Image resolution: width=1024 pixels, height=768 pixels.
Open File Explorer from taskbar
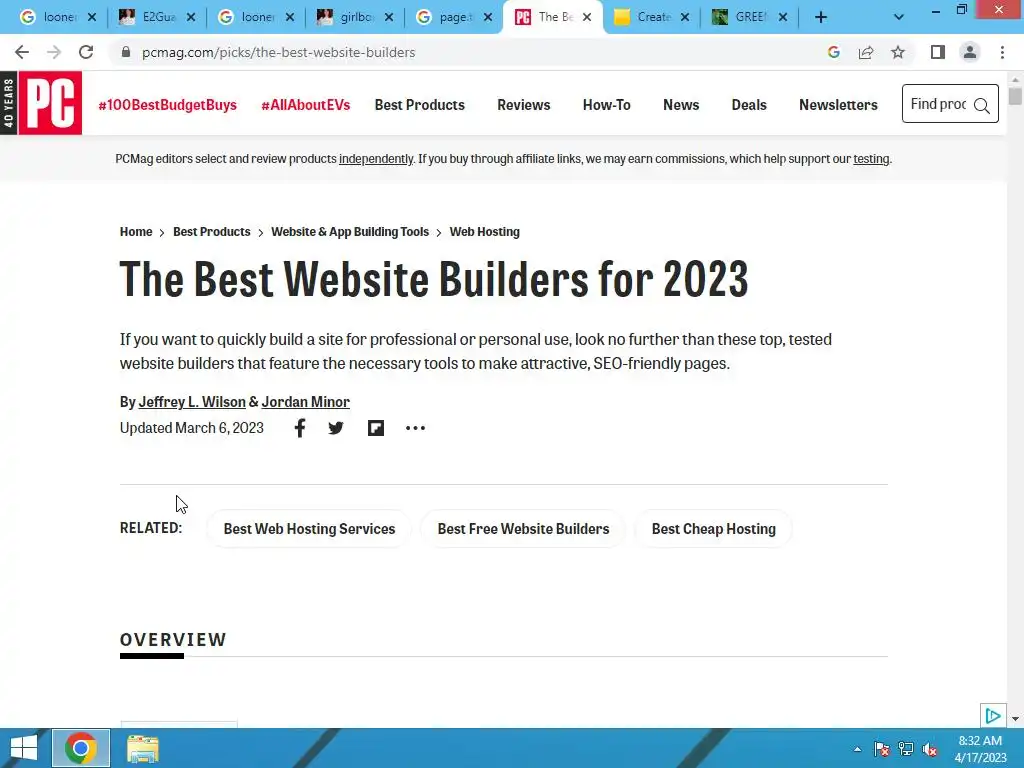point(142,748)
